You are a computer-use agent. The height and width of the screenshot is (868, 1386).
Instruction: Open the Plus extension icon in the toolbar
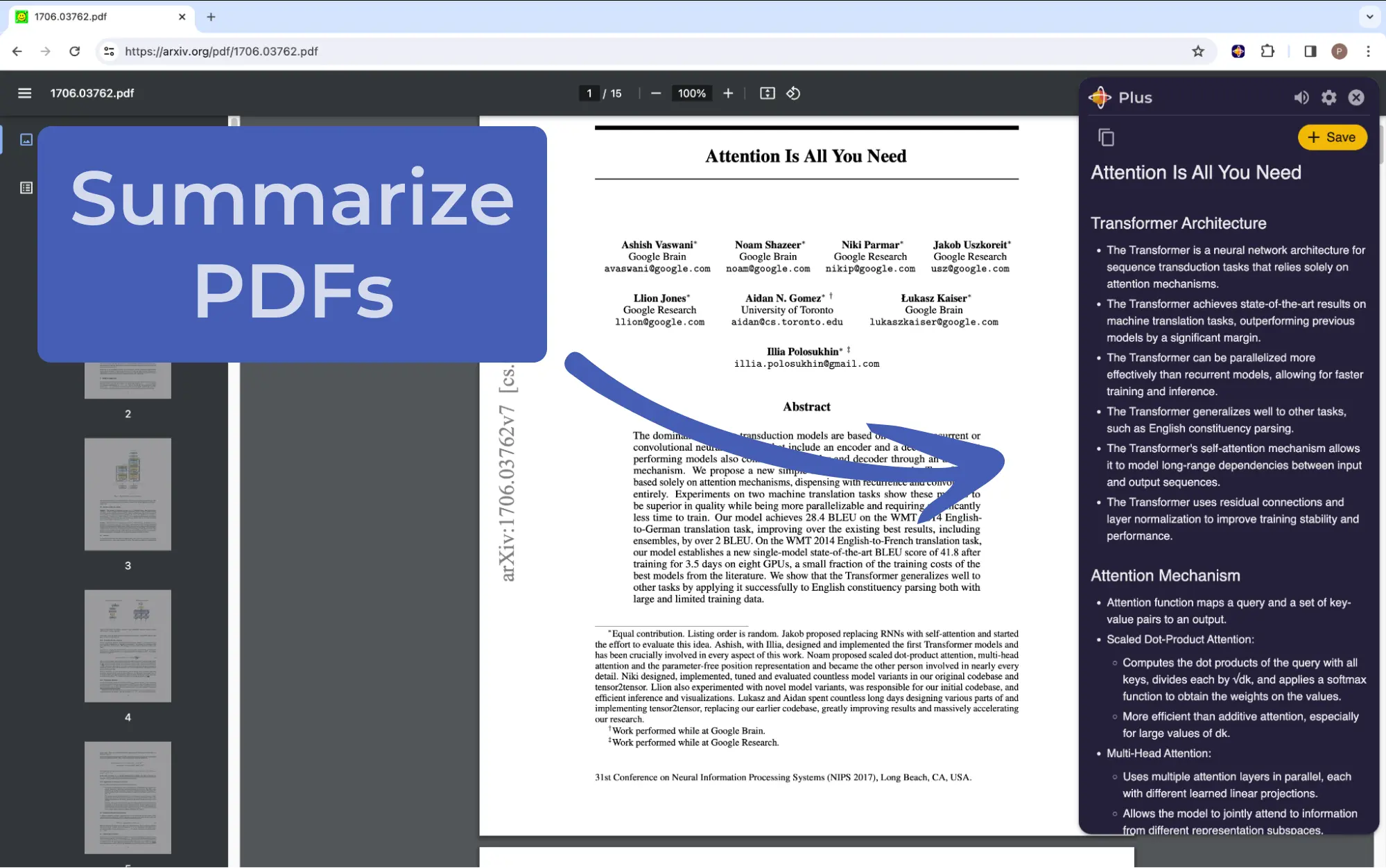(1237, 51)
